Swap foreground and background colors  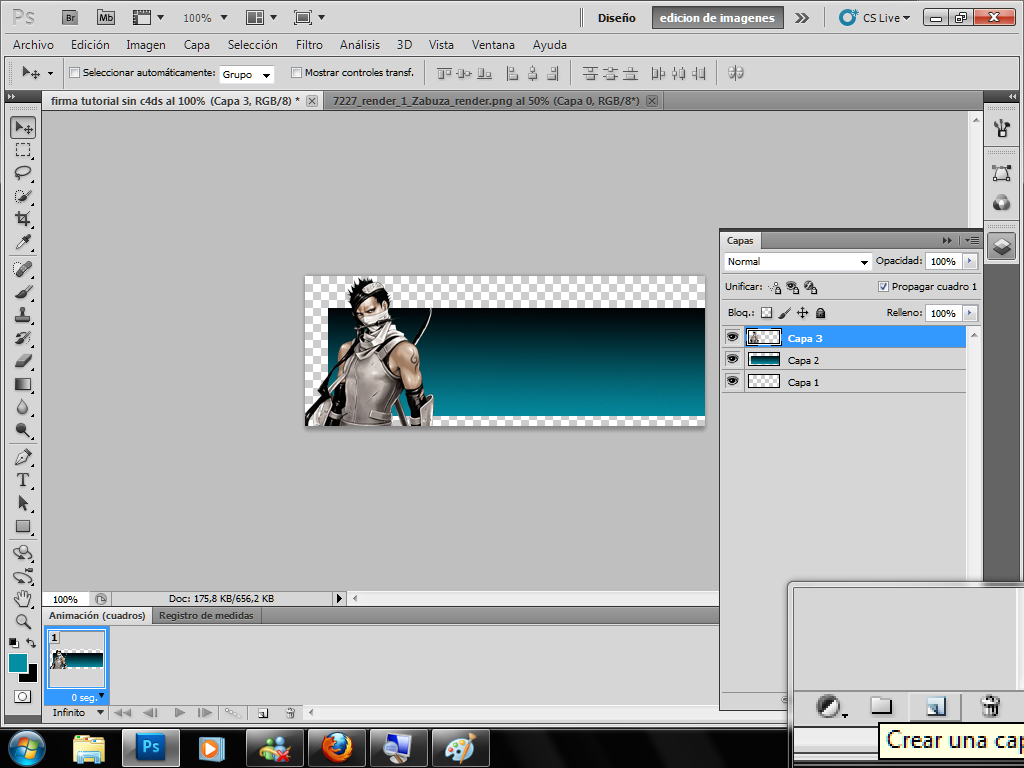pyautogui.click(x=31, y=643)
